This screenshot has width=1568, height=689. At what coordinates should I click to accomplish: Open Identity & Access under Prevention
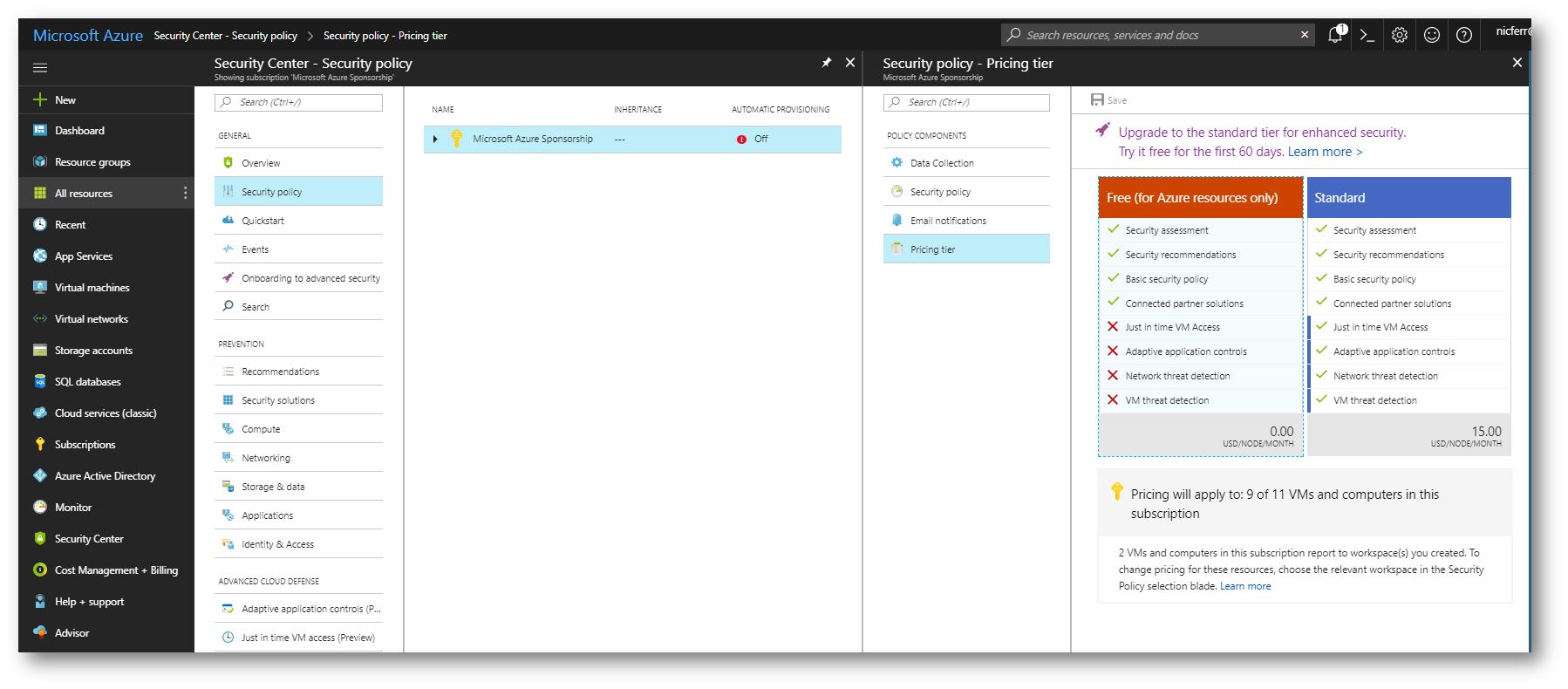click(x=298, y=544)
